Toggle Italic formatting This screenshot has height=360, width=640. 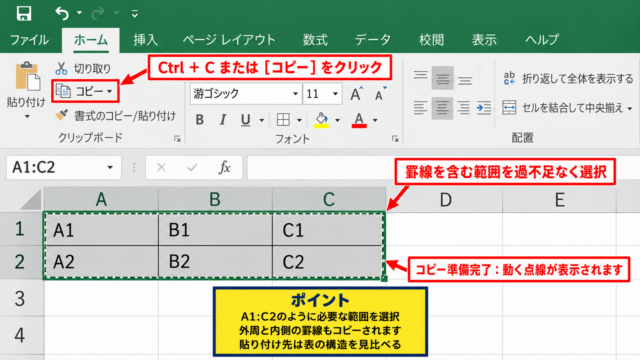tap(222, 120)
